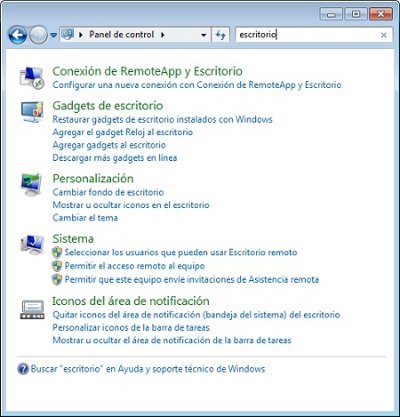Open Descargar más gadgets en línea
The width and height of the screenshot is (400, 417).
click(x=115, y=158)
